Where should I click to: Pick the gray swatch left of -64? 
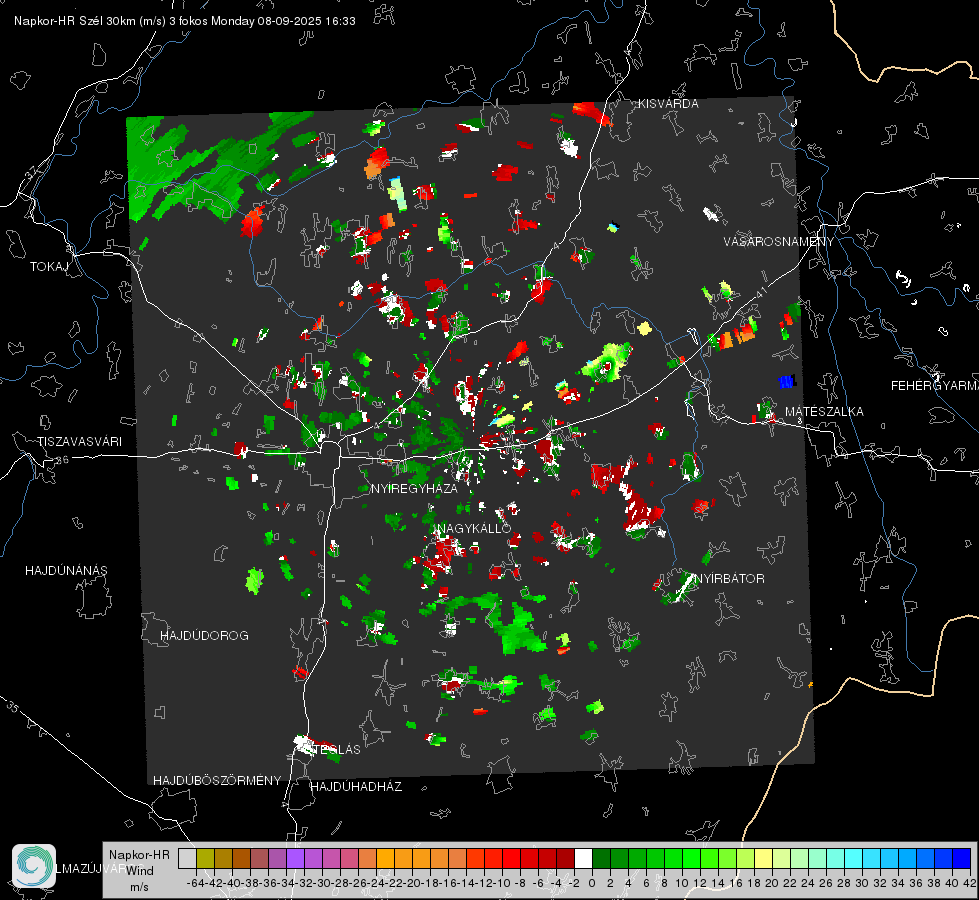(187, 858)
